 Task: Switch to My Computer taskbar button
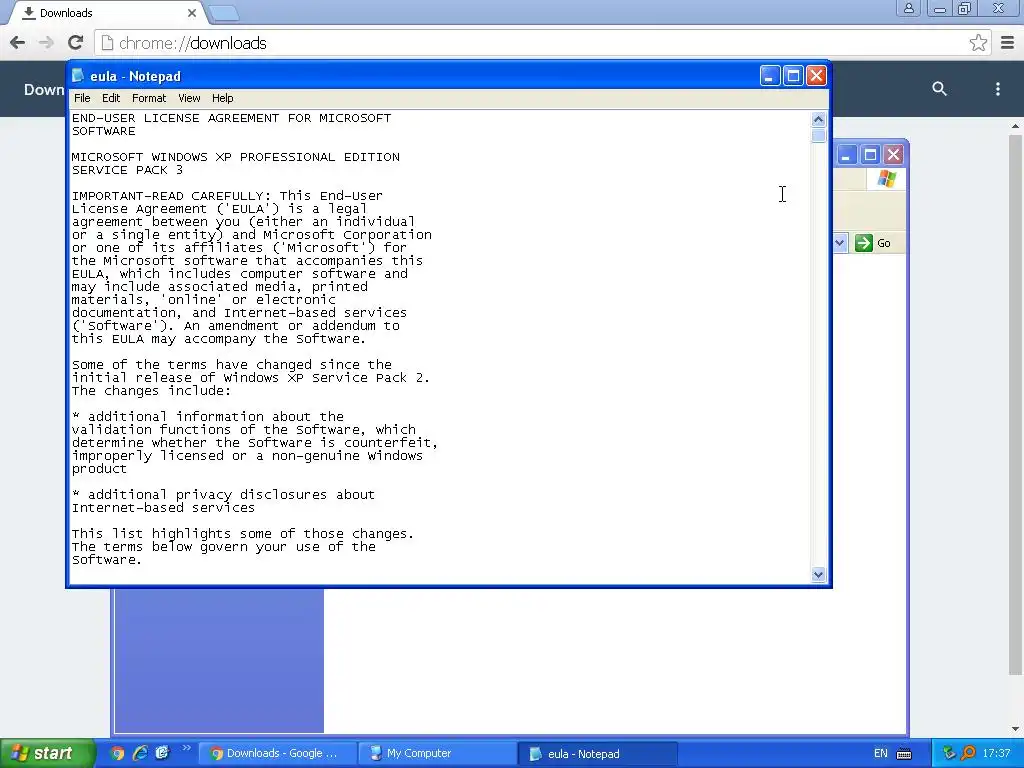point(438,753)
